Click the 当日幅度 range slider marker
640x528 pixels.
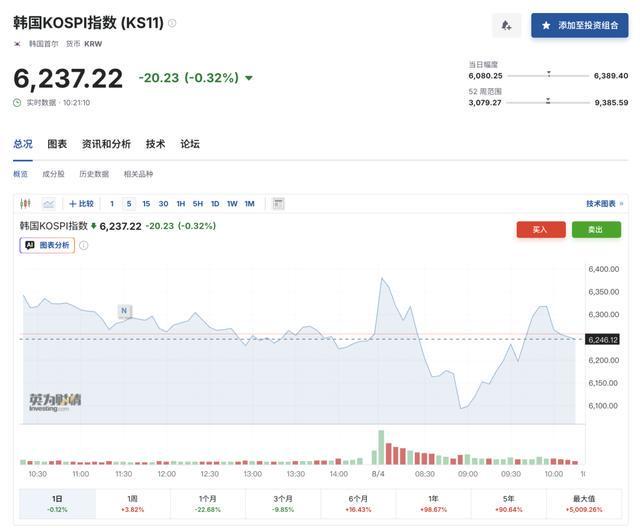pos(549,74)
